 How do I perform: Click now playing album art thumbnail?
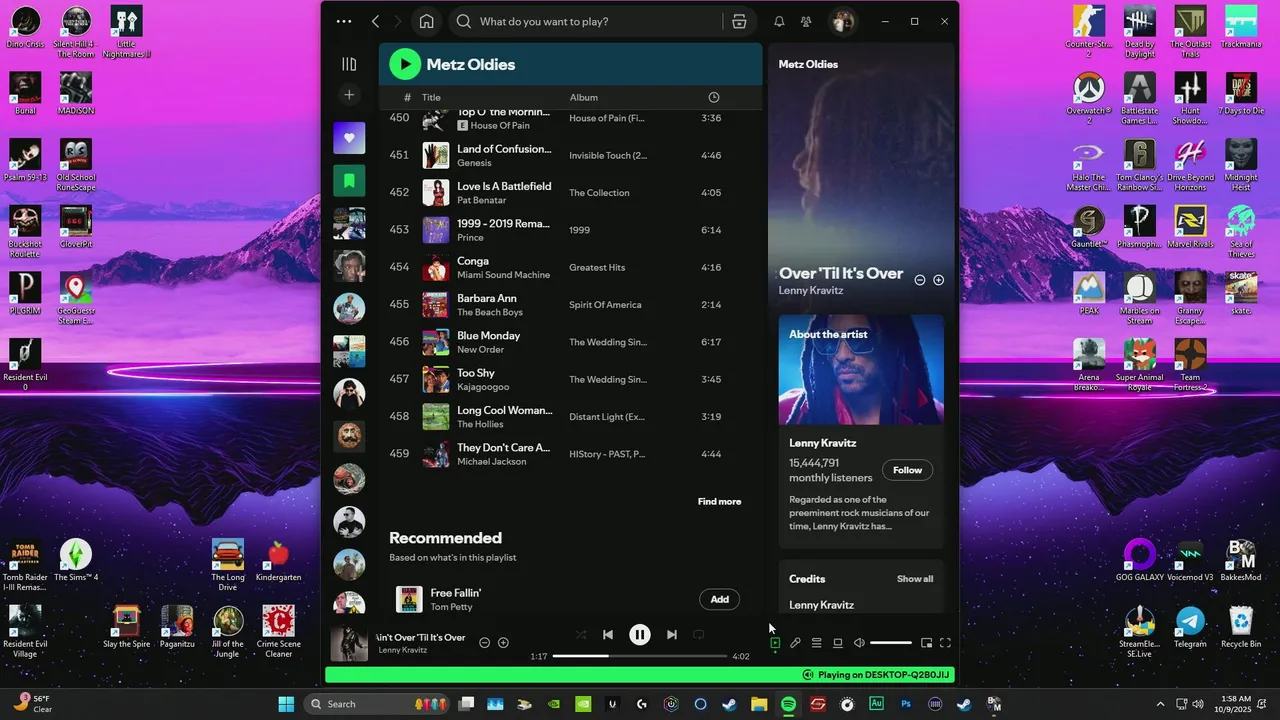[x=349, y=643]
